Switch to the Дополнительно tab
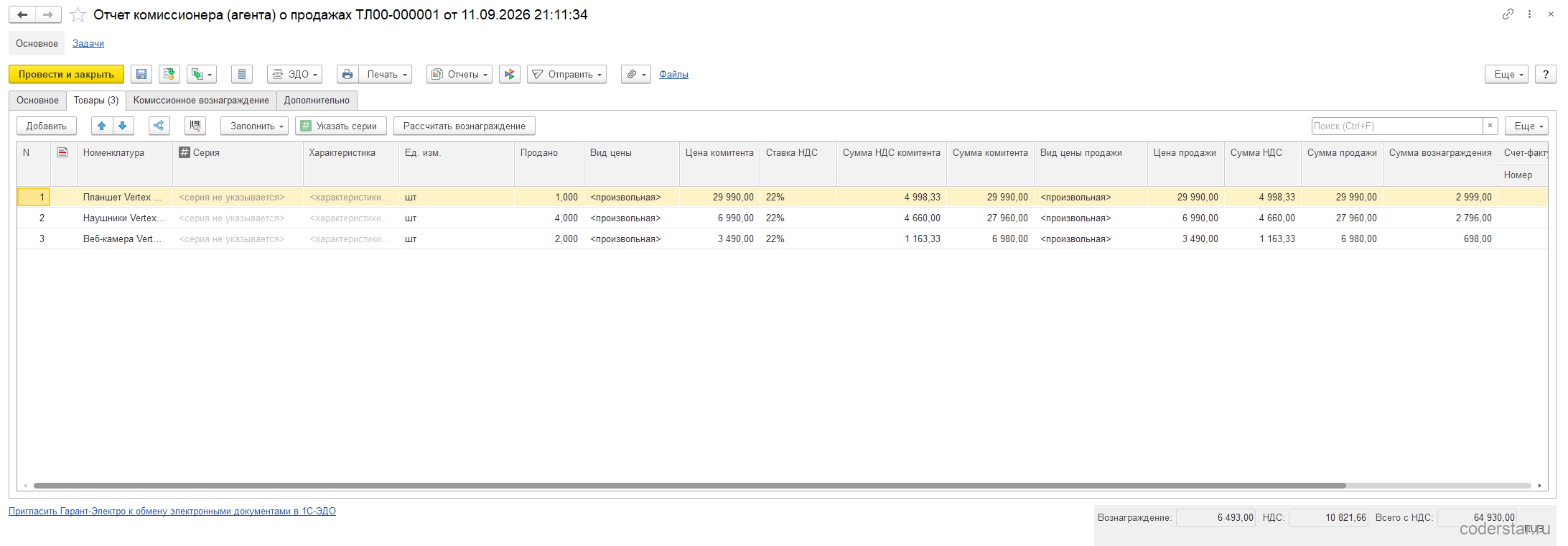Viewport: 1568px width, 546px height. click(x=317, y=101)
